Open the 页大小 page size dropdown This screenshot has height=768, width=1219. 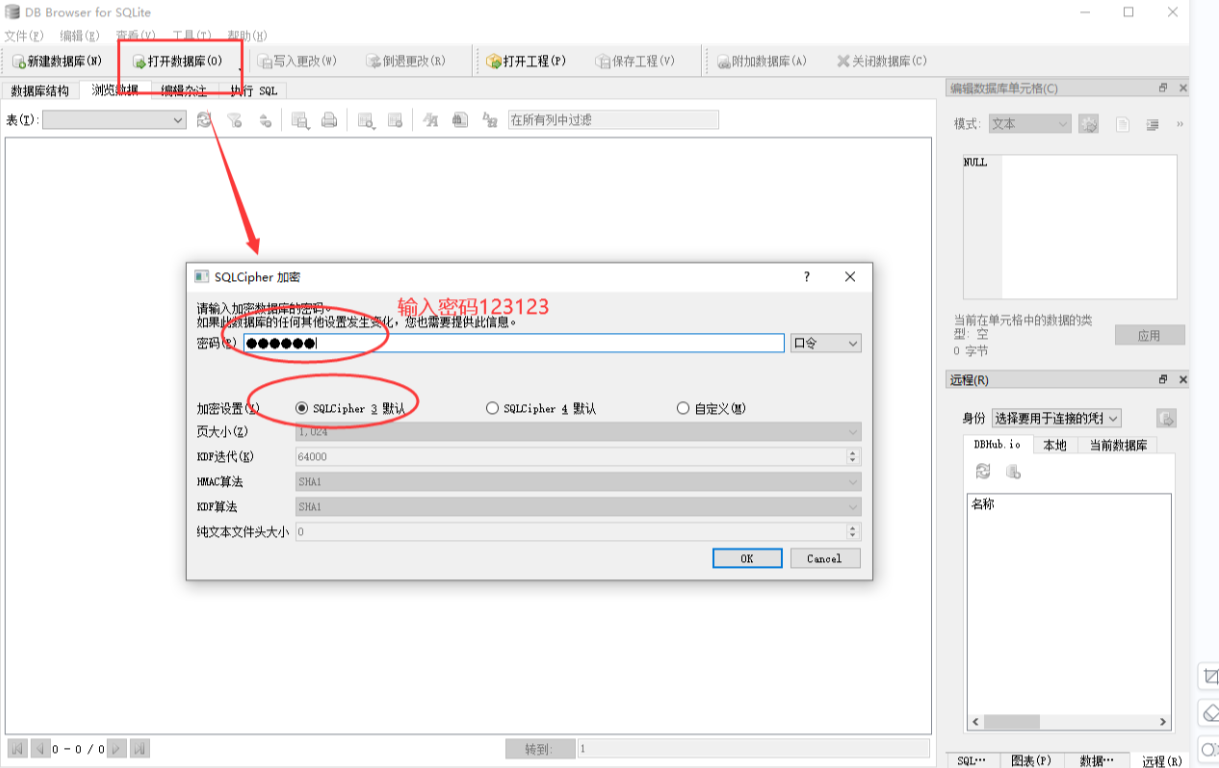578,432
